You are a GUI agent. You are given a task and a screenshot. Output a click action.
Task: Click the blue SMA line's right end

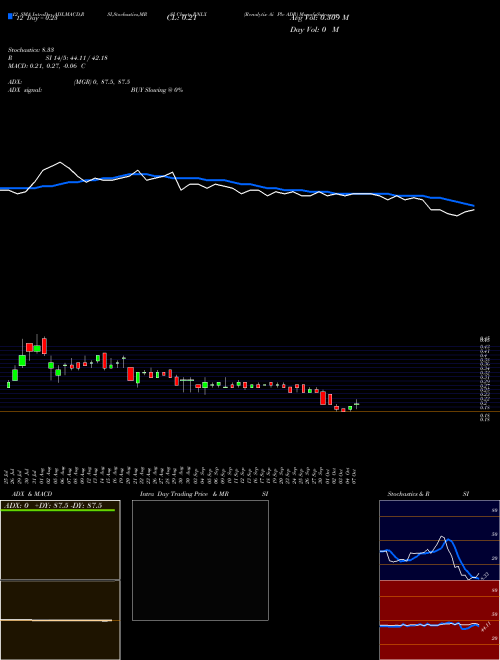tap(473, 205)
